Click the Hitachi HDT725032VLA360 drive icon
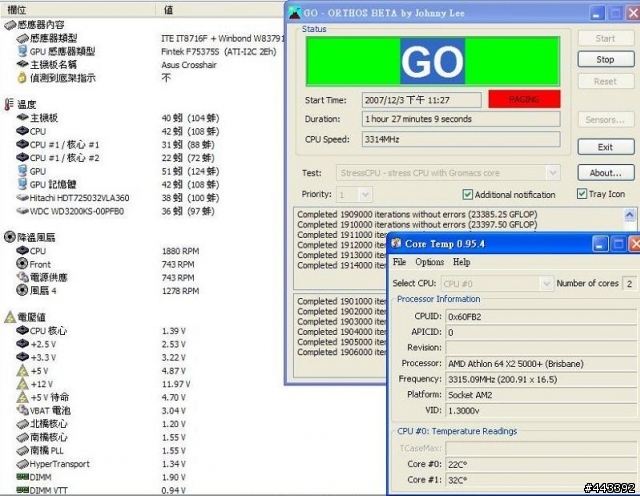This screenshot has height=496, width=640. point(22,198)
